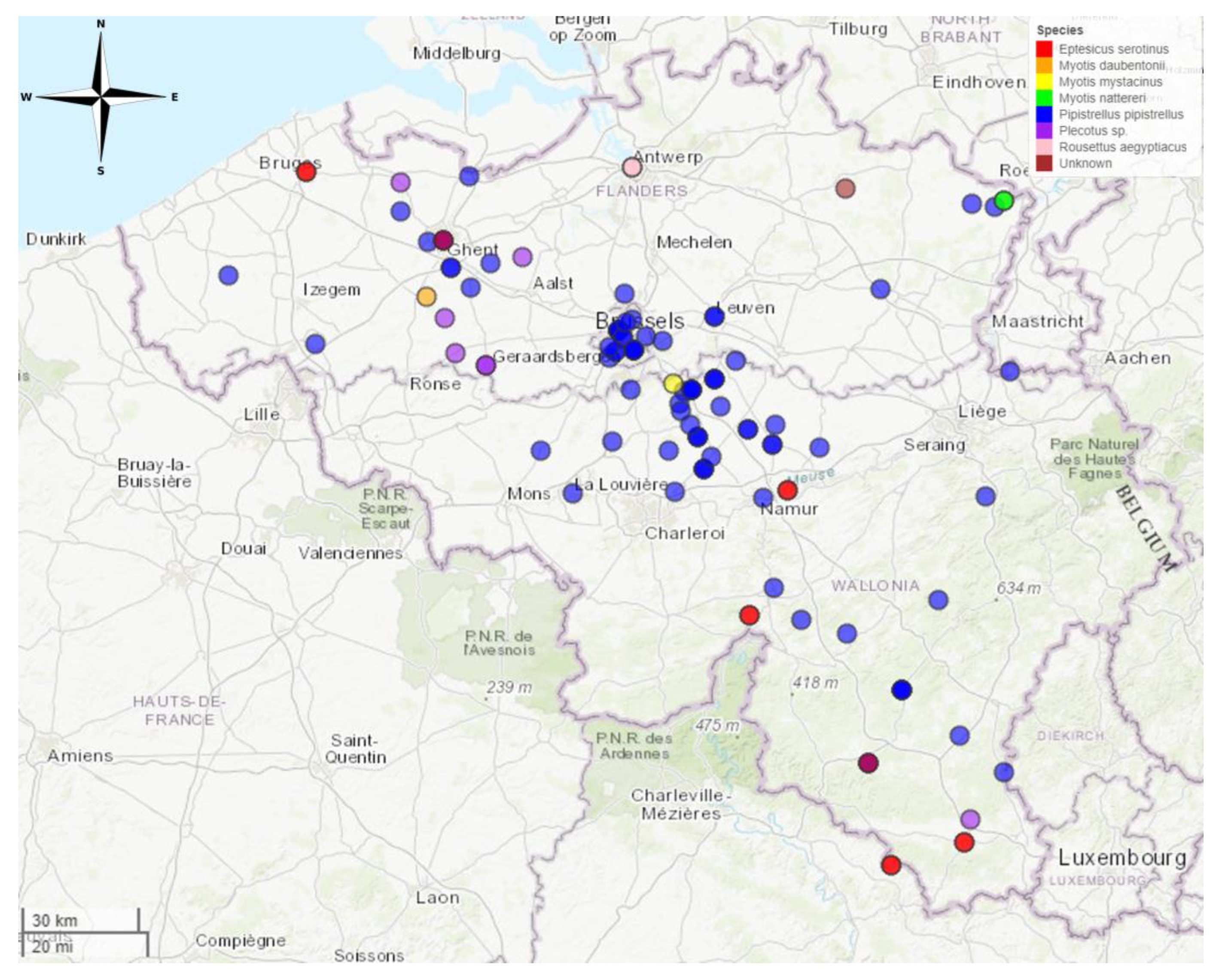This screenshot has width=1225, height=980.
Task: Click the blue Pipistrellus pipistrellus legend swatch
Action: coord(1044,115)
